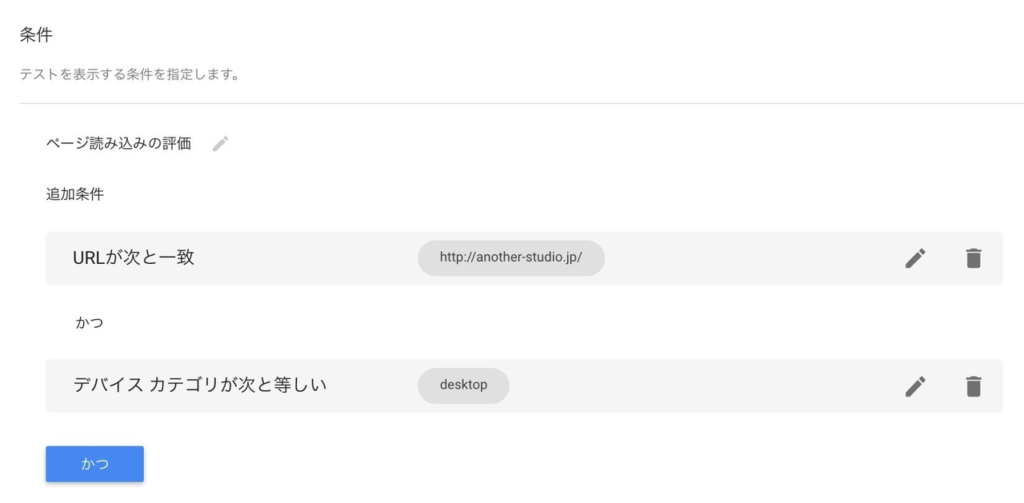This screenshot has width=1024, height=503.
Task: Click the gray area between desktop chip and pencil
Action: point(707,385)
